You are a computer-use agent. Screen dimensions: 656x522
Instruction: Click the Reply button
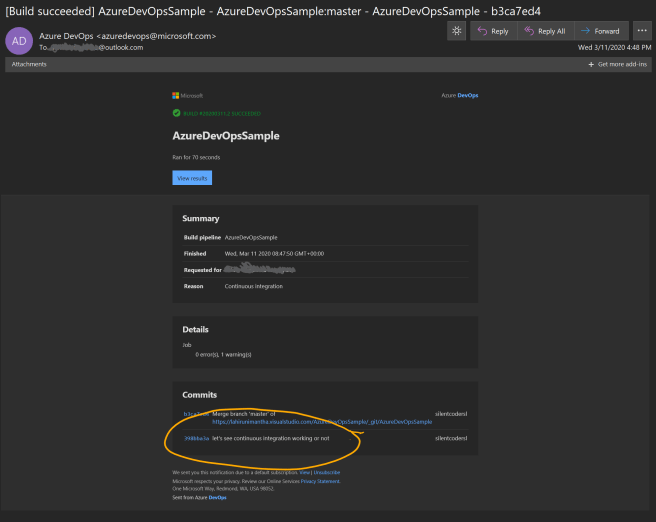pos(492,31)
